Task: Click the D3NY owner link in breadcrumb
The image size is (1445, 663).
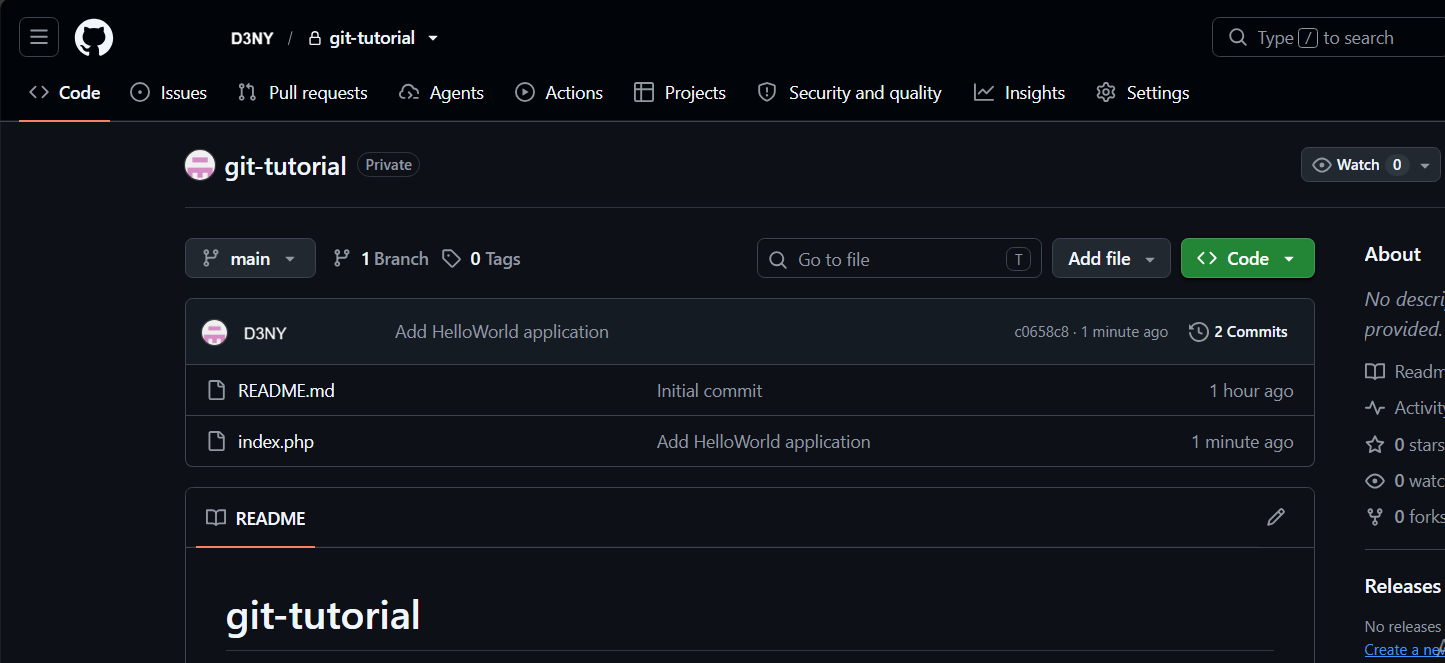Action: [252, 38]
